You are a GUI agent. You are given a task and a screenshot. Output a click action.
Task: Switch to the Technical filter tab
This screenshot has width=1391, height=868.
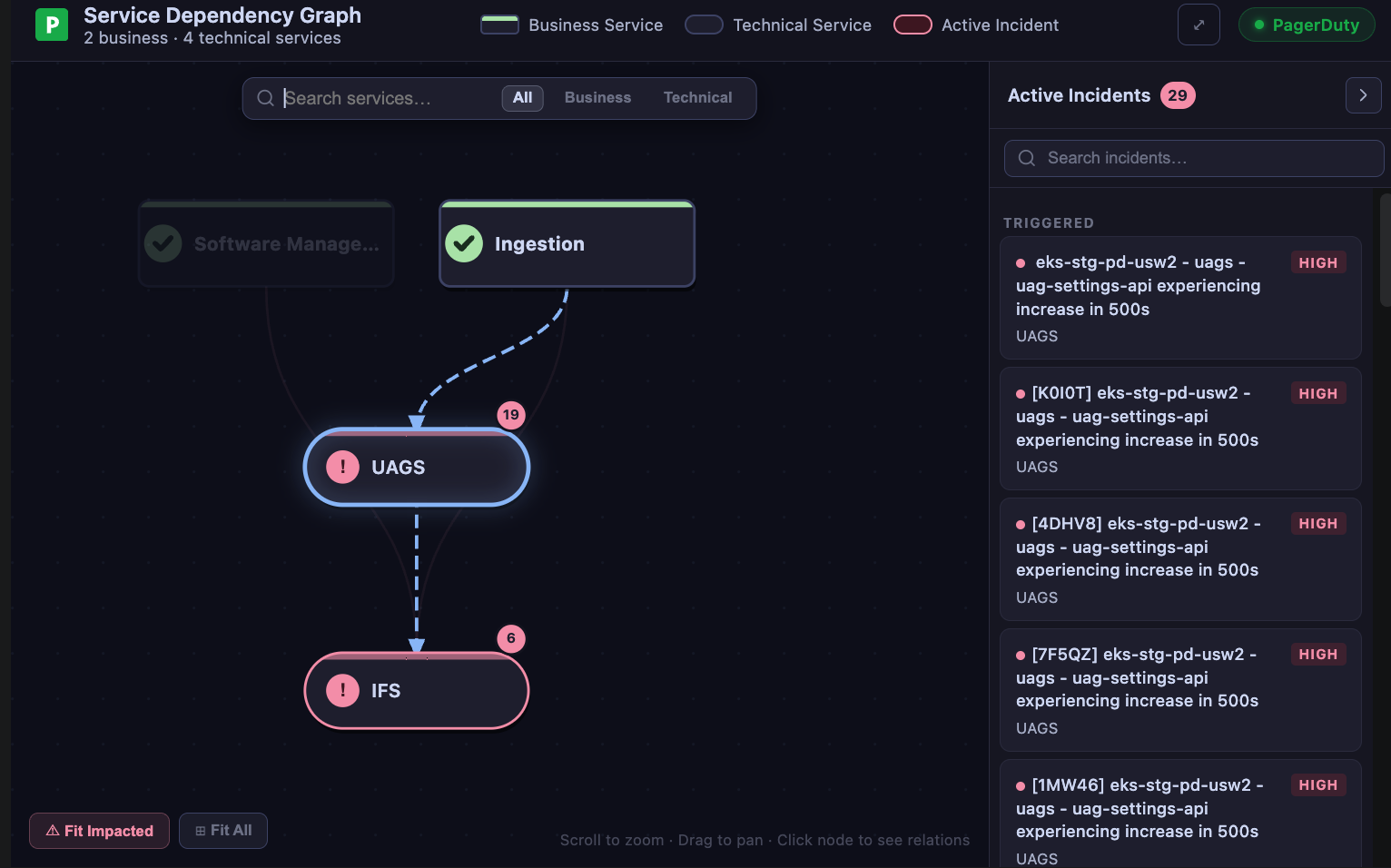point(697,97)
